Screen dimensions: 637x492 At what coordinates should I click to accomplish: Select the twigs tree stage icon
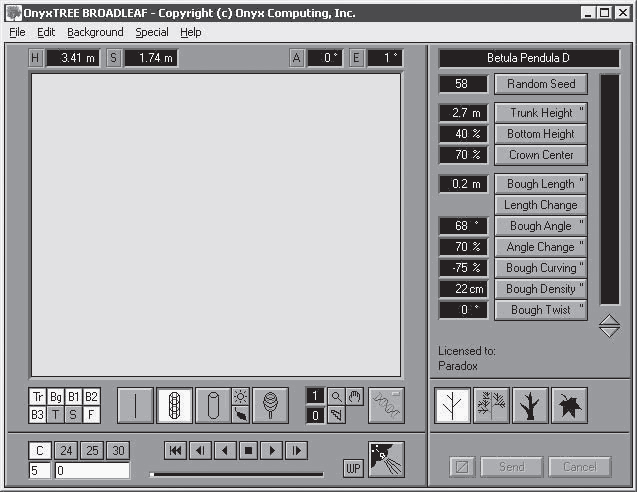coord(491,405)
